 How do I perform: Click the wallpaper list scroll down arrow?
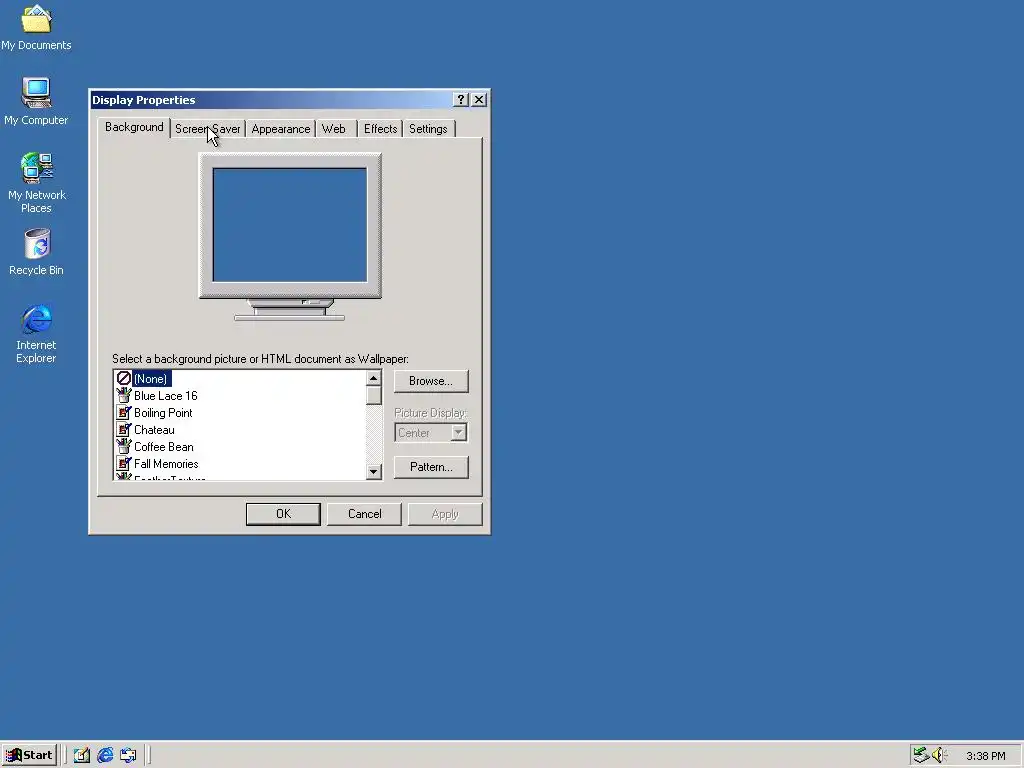[x=374, y=472]
